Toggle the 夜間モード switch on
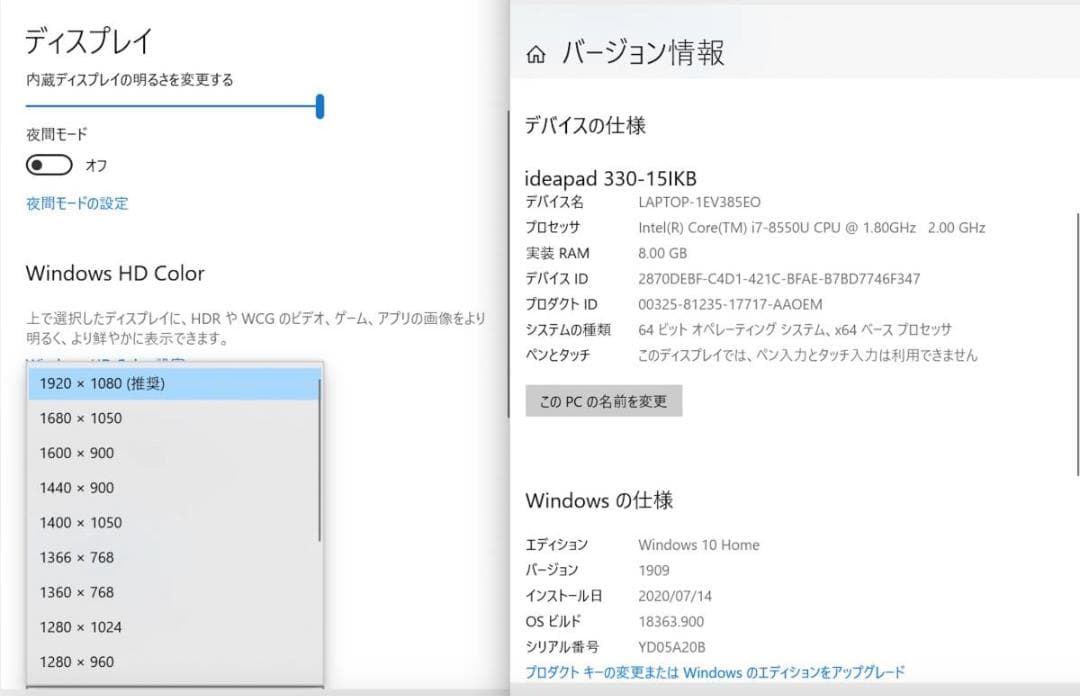Viewport: 1080px width, 696px height. click(47, 164)
